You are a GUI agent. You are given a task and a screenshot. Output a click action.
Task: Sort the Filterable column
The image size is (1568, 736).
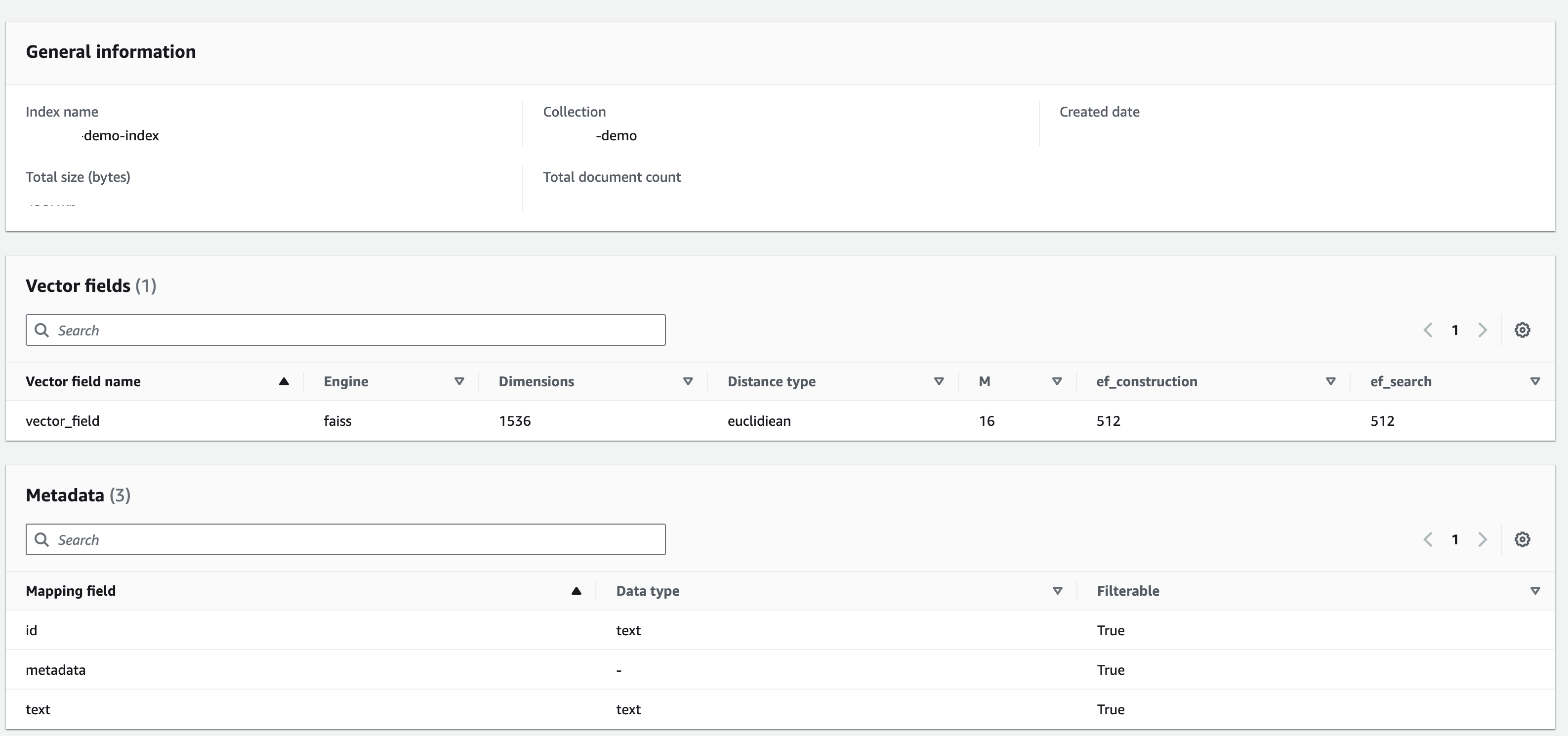click(x=1535, y=591)
